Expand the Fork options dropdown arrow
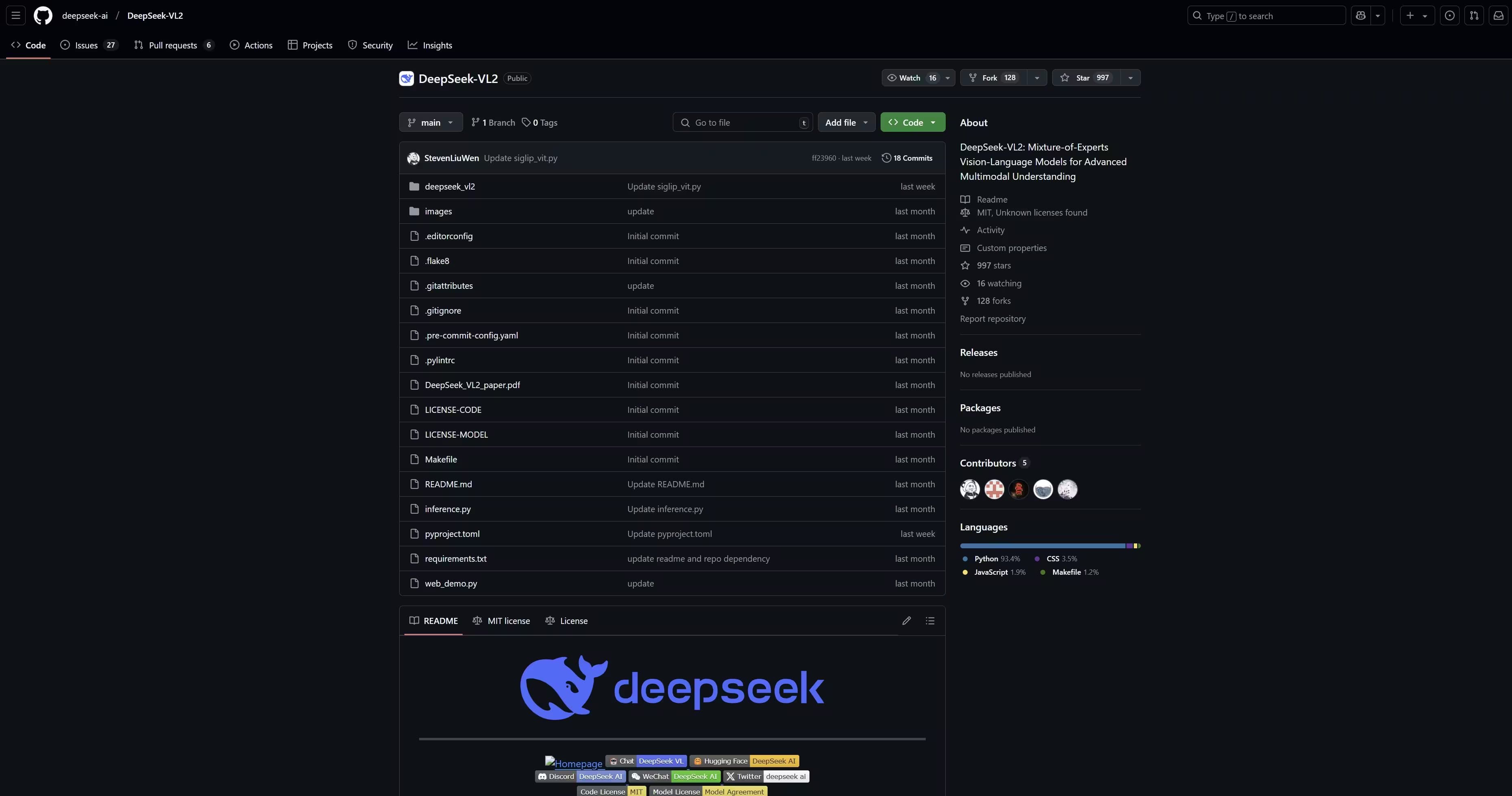Image resolution: width=1512 pixels, height=796 pixels. [x=1037, y=78]
